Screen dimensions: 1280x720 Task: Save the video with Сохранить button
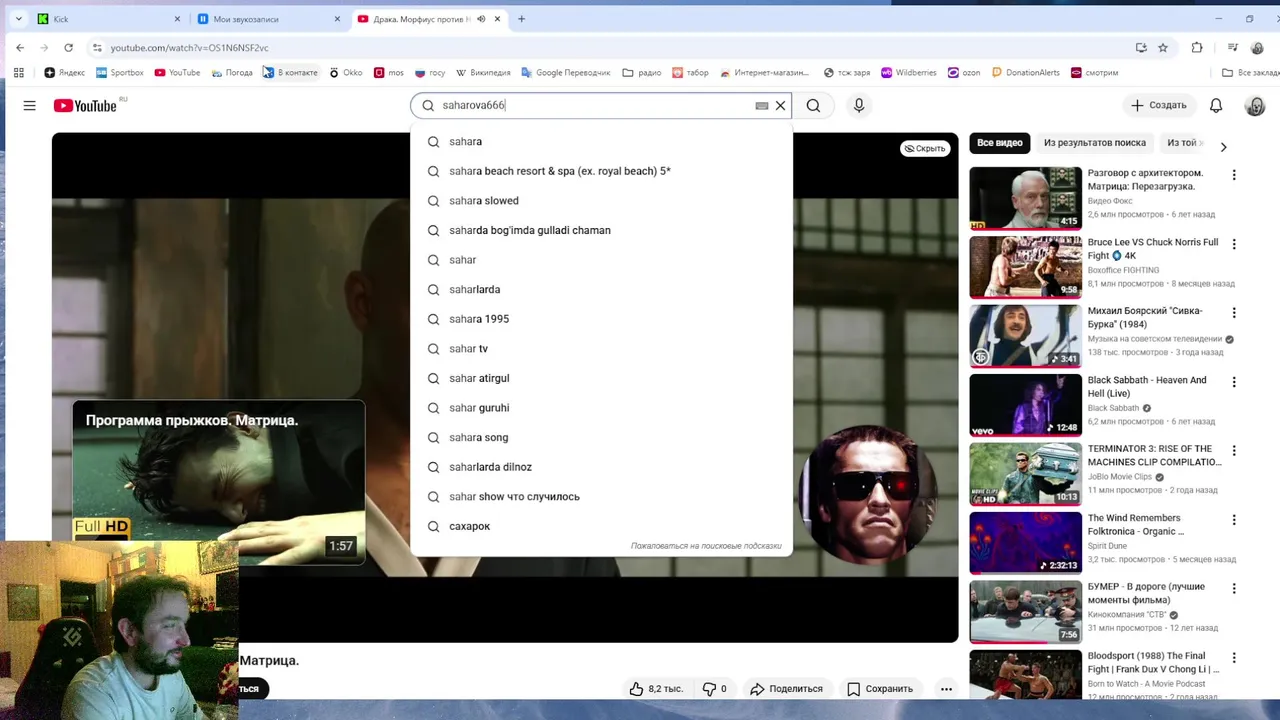880,688
